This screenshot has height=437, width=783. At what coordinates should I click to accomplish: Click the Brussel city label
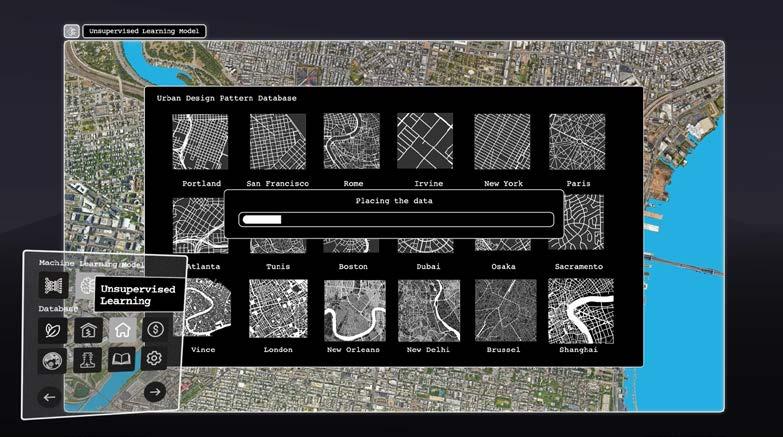(503, 350)
